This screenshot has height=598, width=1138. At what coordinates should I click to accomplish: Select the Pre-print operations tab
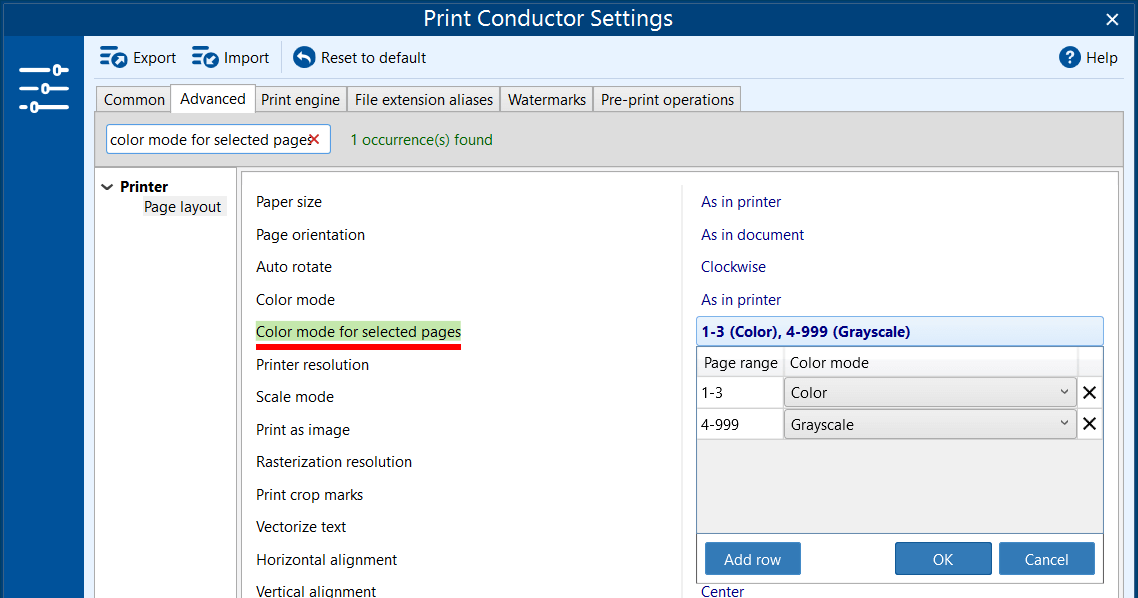tap(667, 100)
